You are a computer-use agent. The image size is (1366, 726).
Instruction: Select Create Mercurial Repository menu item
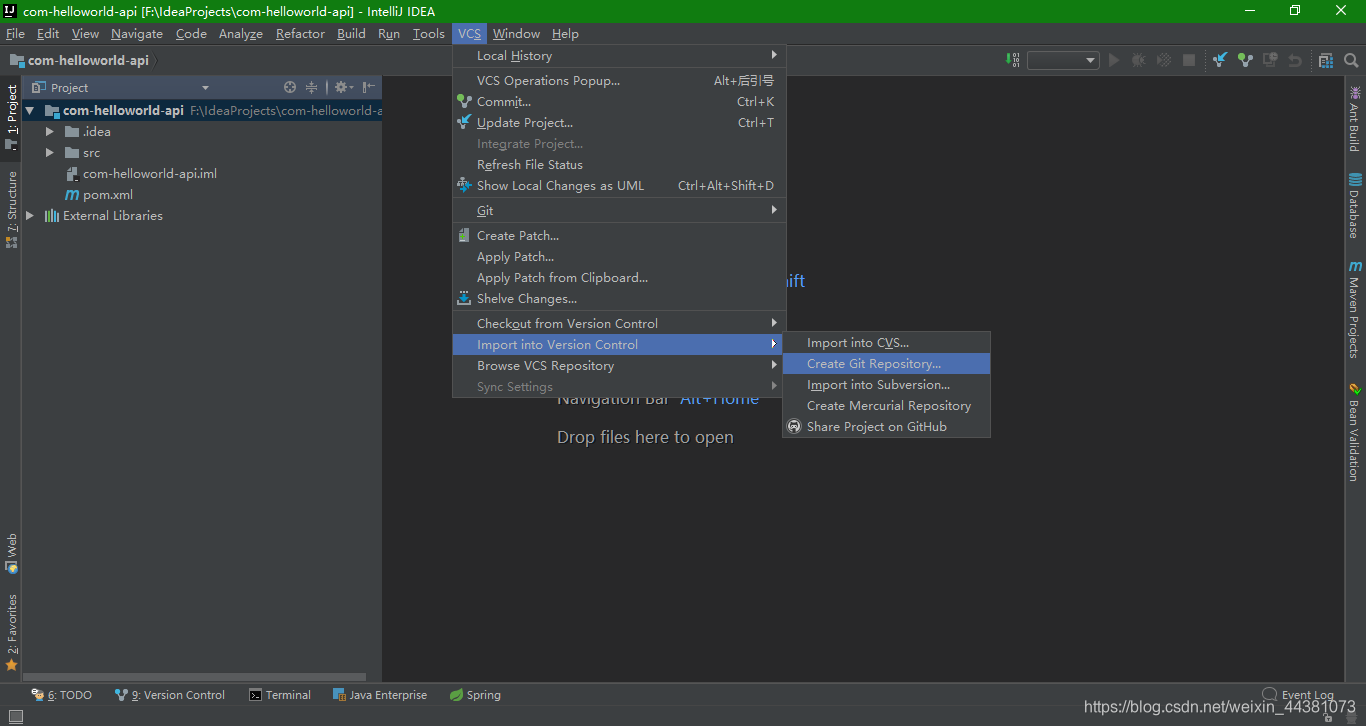(x=886, y=406)
